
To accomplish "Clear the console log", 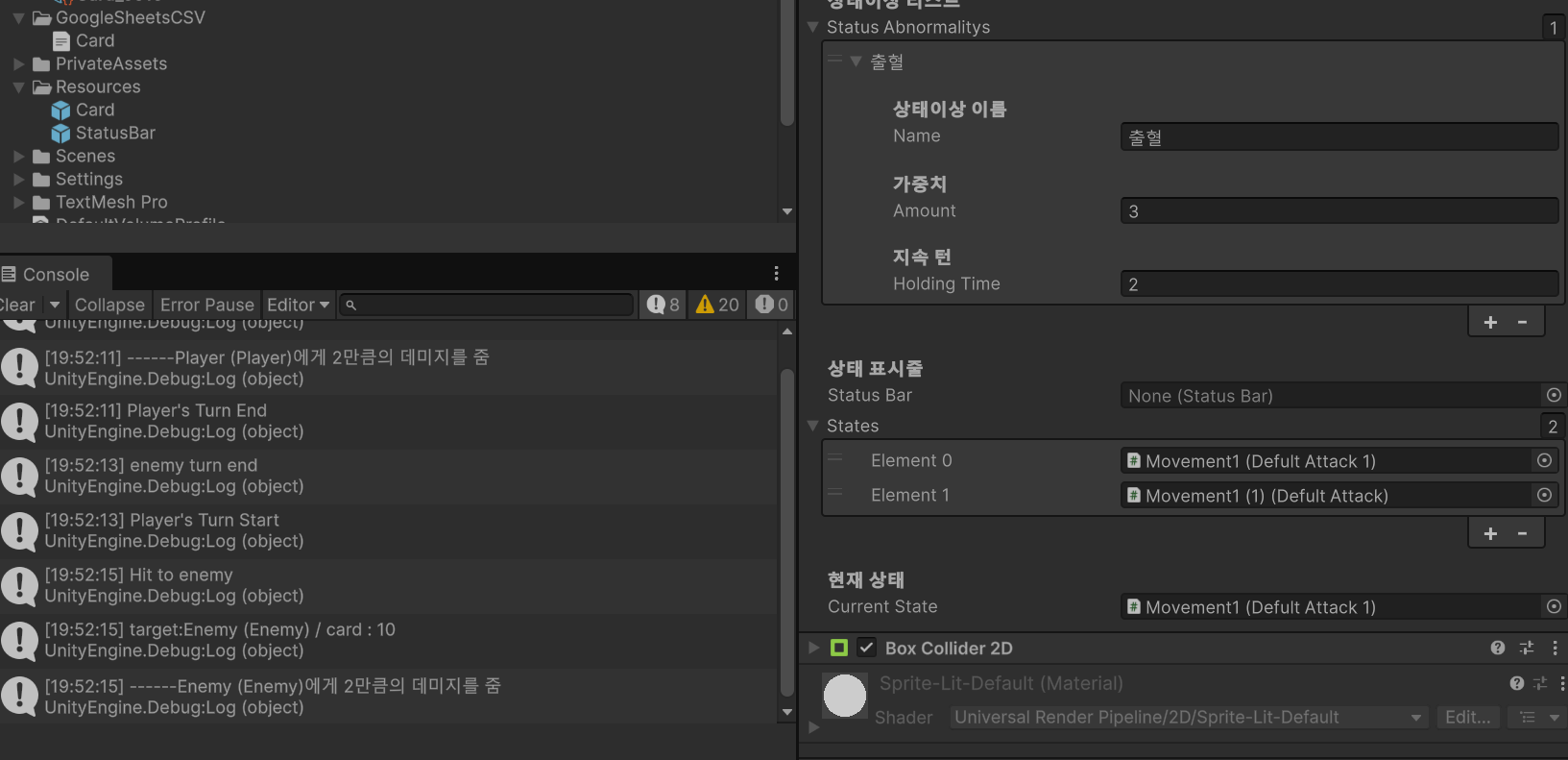I will (18, 305).
